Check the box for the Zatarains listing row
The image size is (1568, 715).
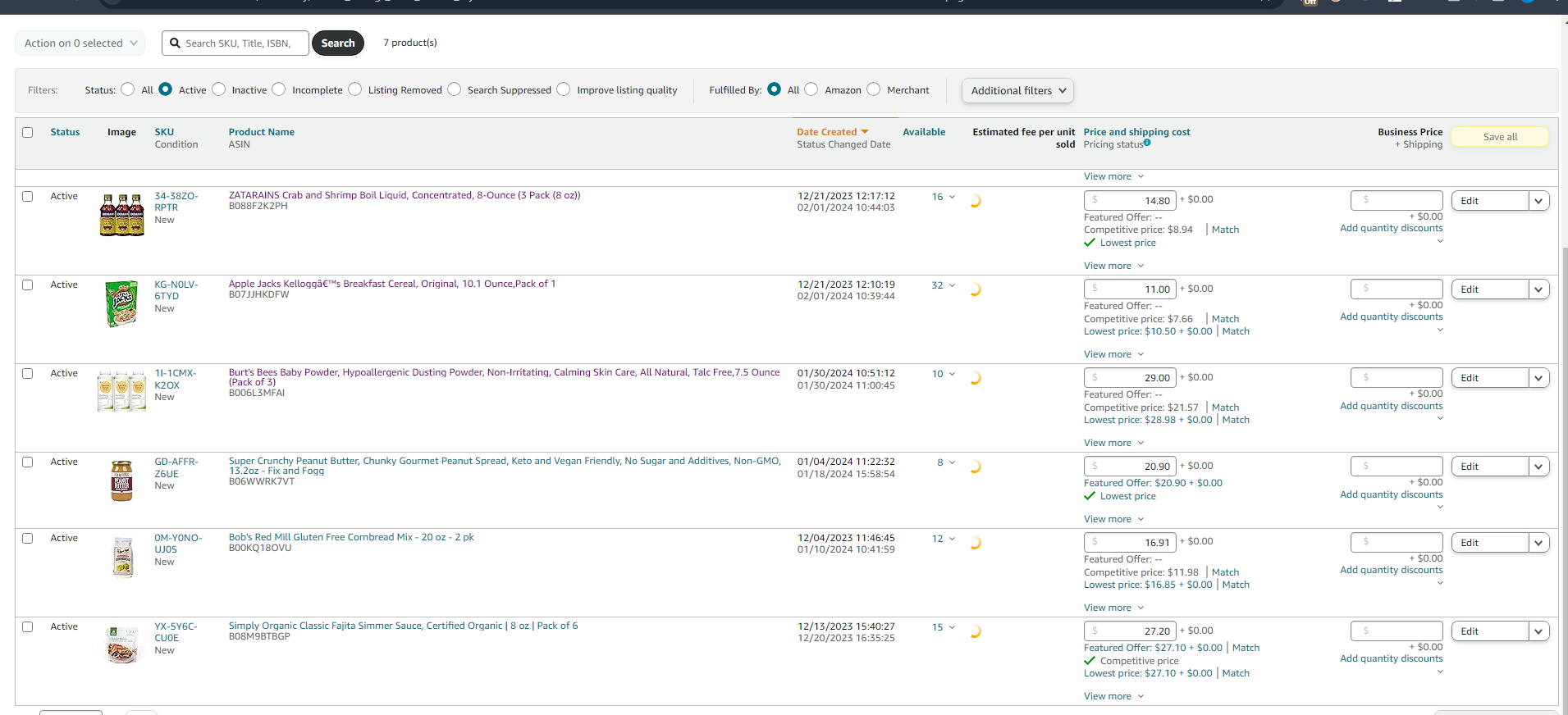[28, 197]
